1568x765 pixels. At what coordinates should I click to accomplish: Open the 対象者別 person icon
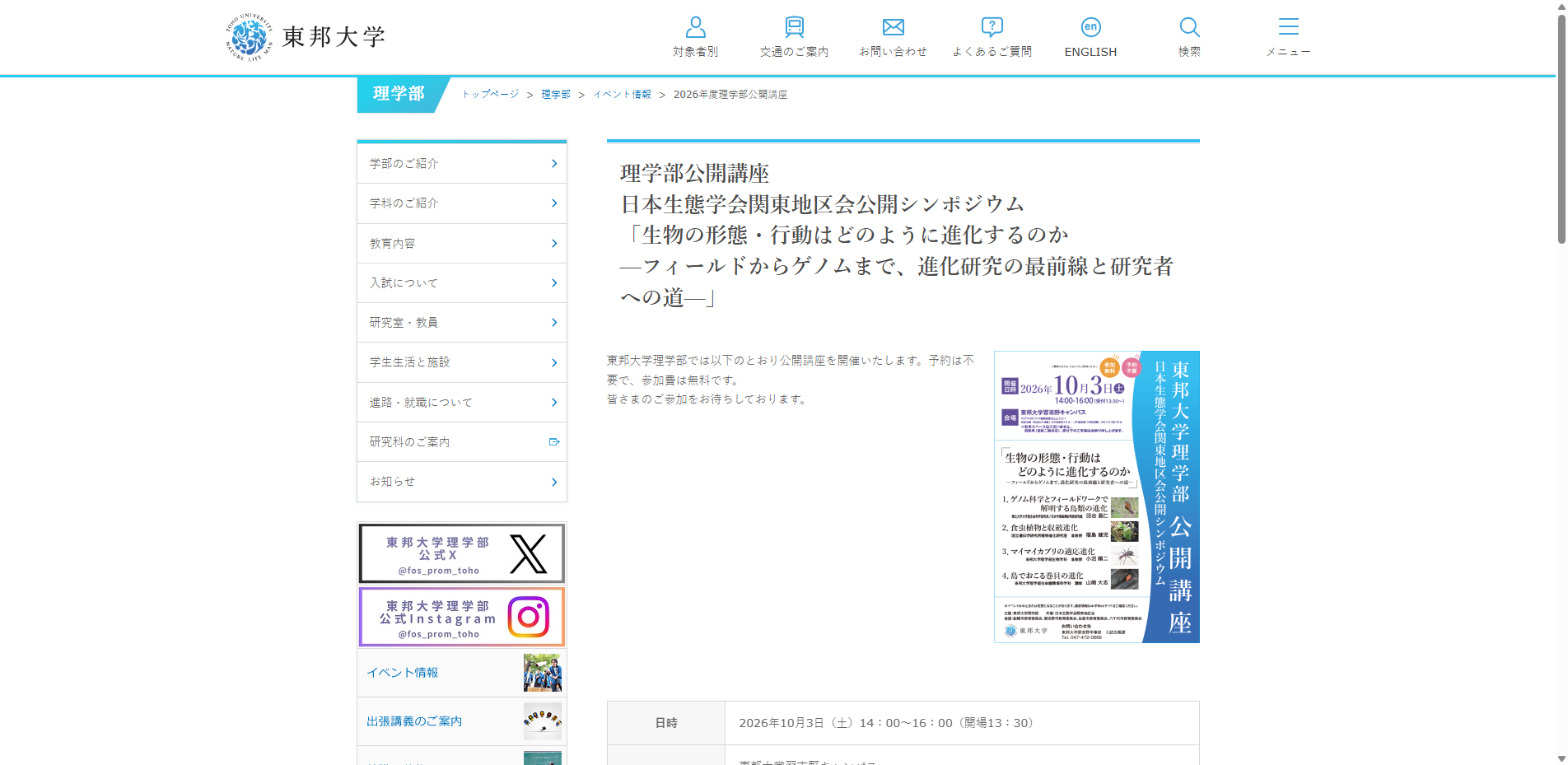(x=696, y=27)
